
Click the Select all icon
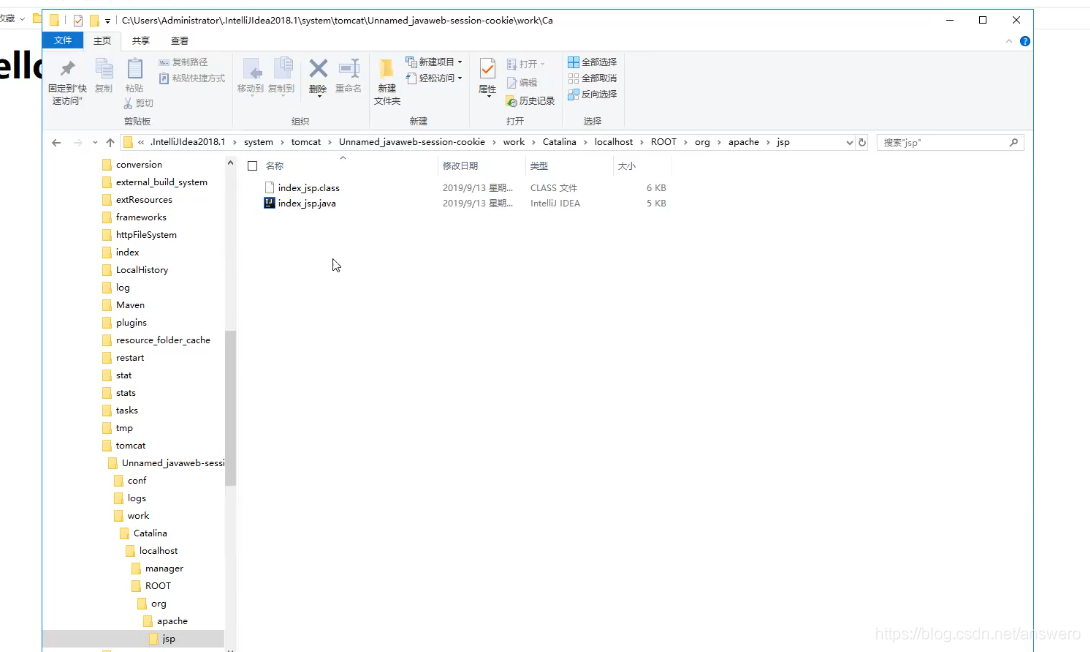[574, 62]
